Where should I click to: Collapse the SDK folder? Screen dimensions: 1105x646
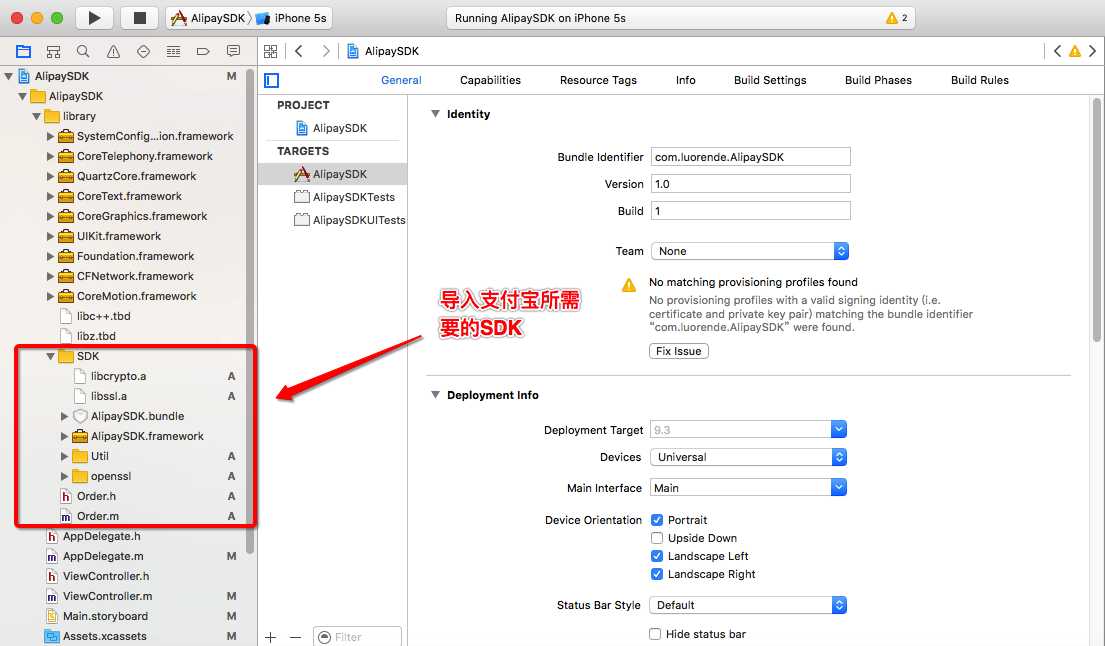tap(51, 356)
